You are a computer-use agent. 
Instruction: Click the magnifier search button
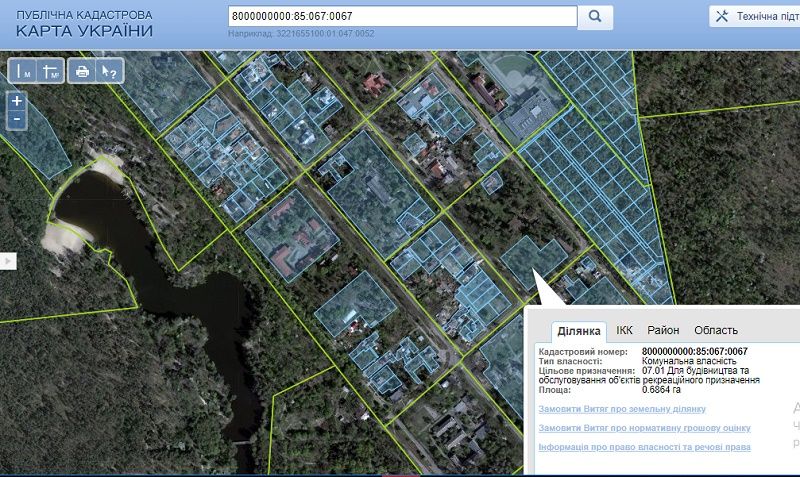pos(596,17)
